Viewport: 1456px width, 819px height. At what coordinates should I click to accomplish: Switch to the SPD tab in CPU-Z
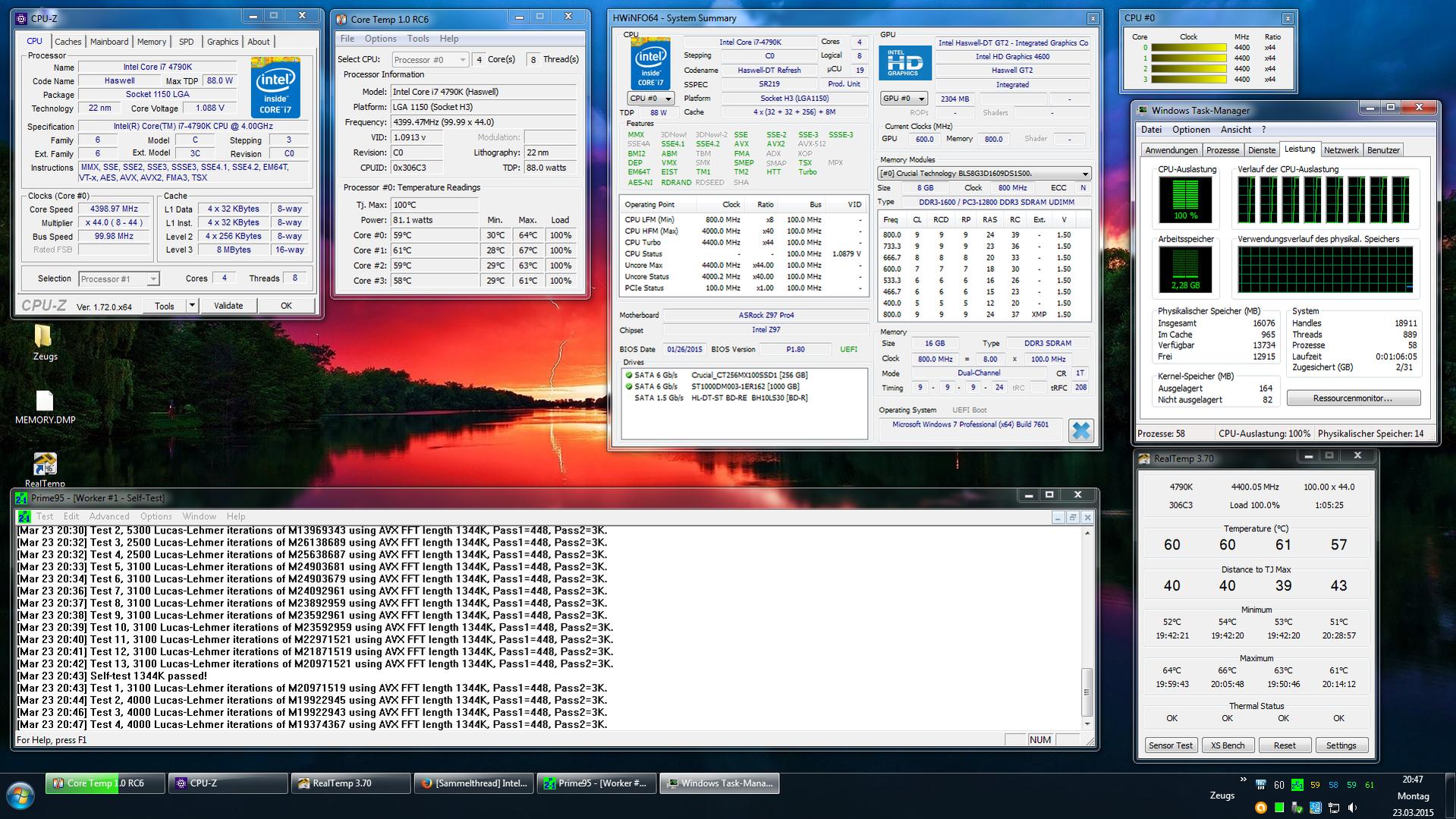186,42
